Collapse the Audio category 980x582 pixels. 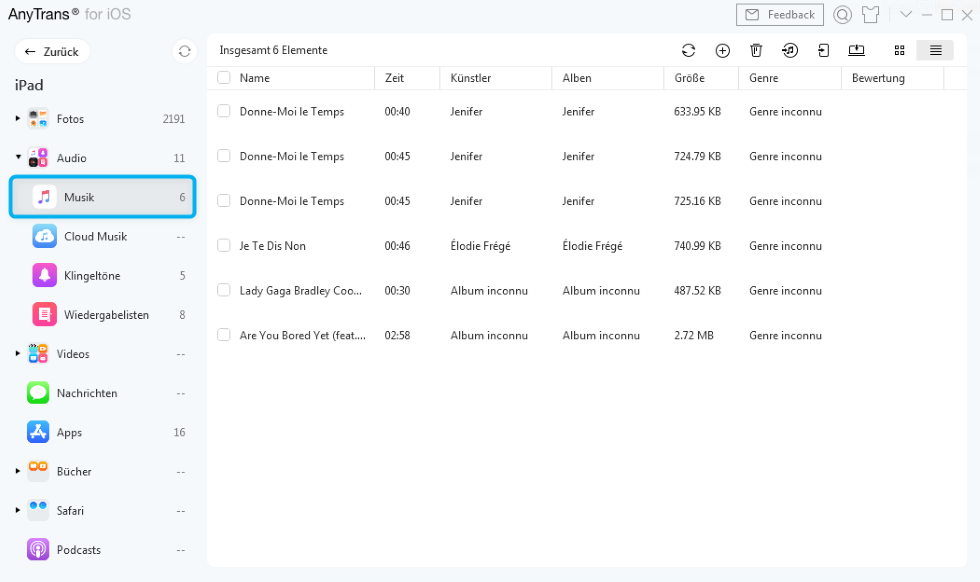(17, 158)
